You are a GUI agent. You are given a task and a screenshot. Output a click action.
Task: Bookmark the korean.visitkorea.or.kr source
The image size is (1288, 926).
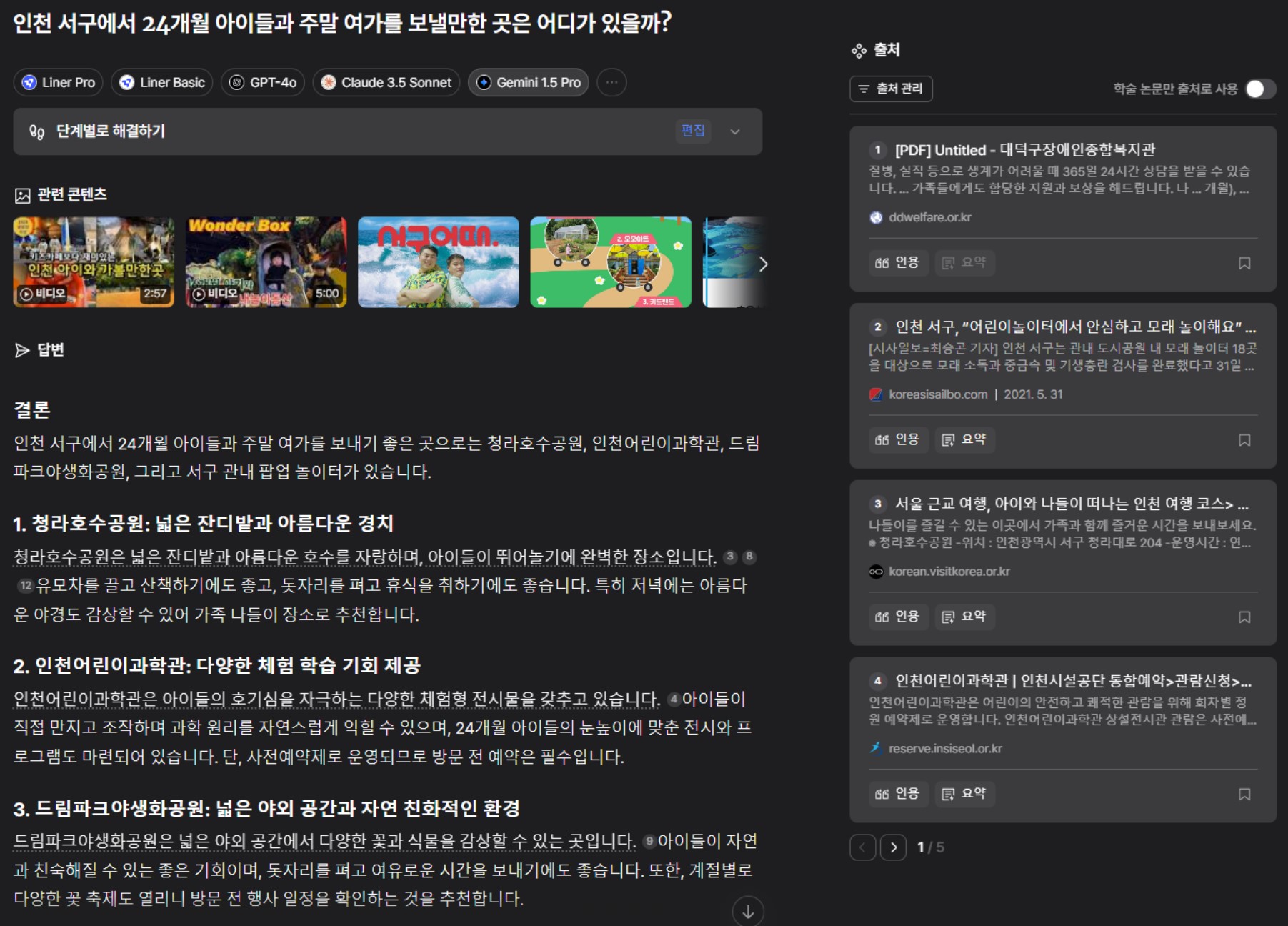[x=1244, y=617]
